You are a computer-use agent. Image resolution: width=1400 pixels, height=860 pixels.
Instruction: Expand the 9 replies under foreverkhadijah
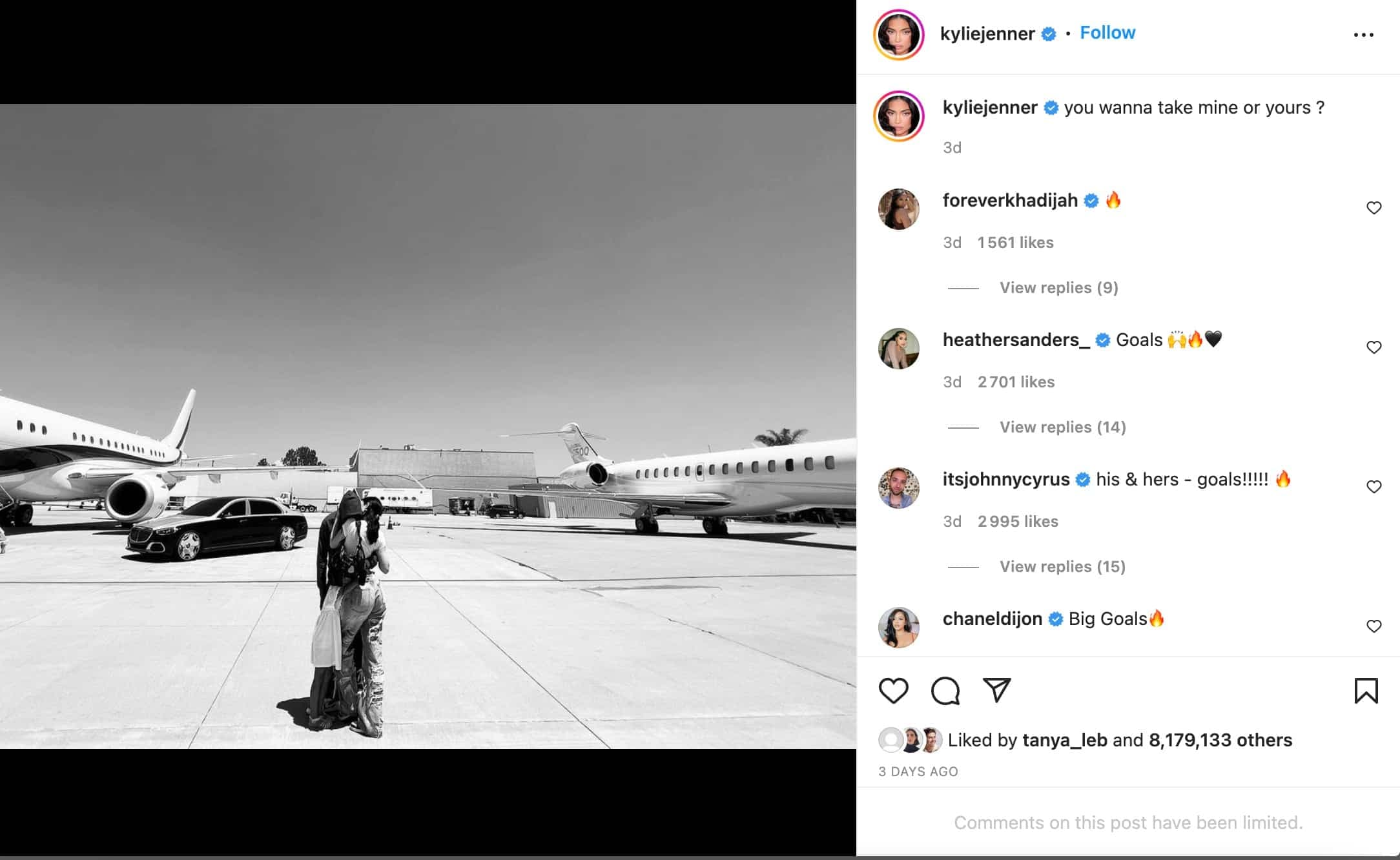click(1058, 288)
